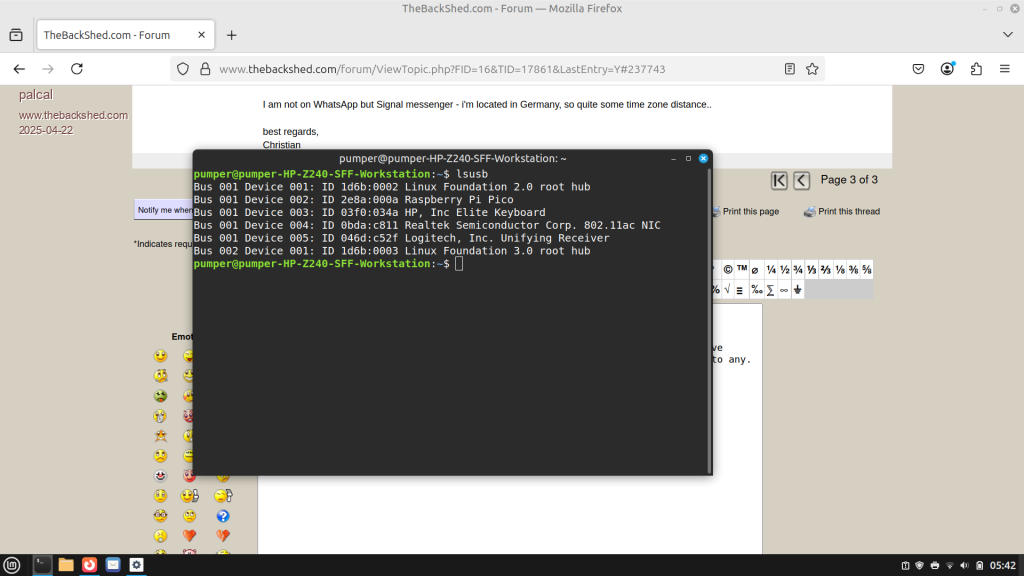The width and height of the screenshot is (1024, 576).
Task: Expand the list all tabs chevron
Action: pyautogui.click(x=1007, y=34)
